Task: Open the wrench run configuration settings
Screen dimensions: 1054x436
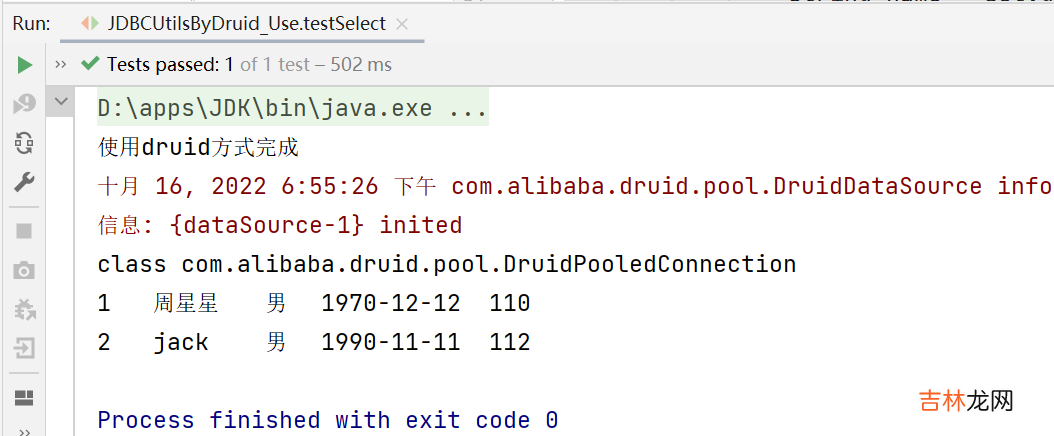Action: tap(24, 182)
